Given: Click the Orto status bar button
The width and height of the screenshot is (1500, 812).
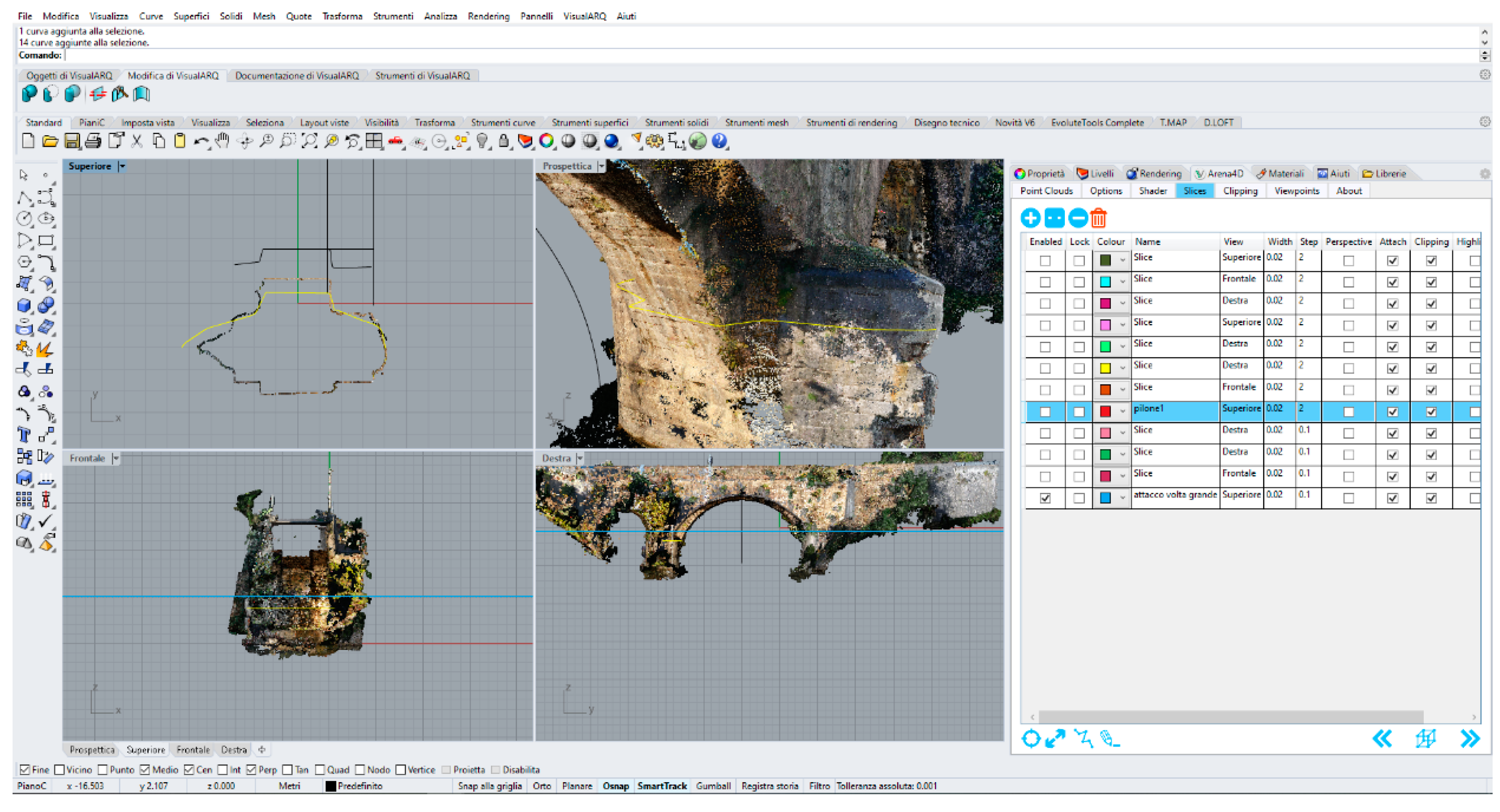Looking at the screenshot, I should click(x=542, y=786).
